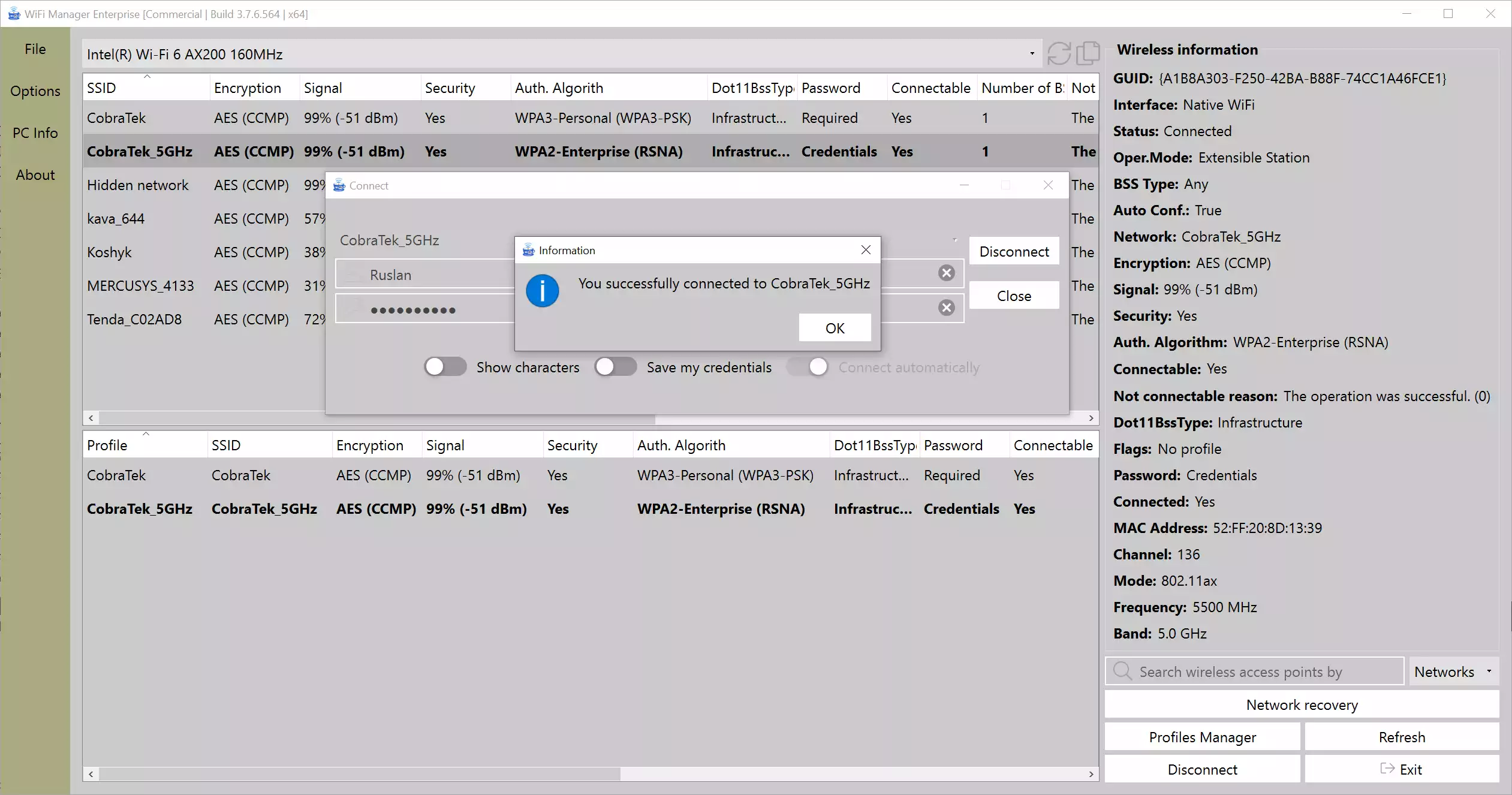
Task: Click the Connect dialog title icon
Action: (339, 185)
